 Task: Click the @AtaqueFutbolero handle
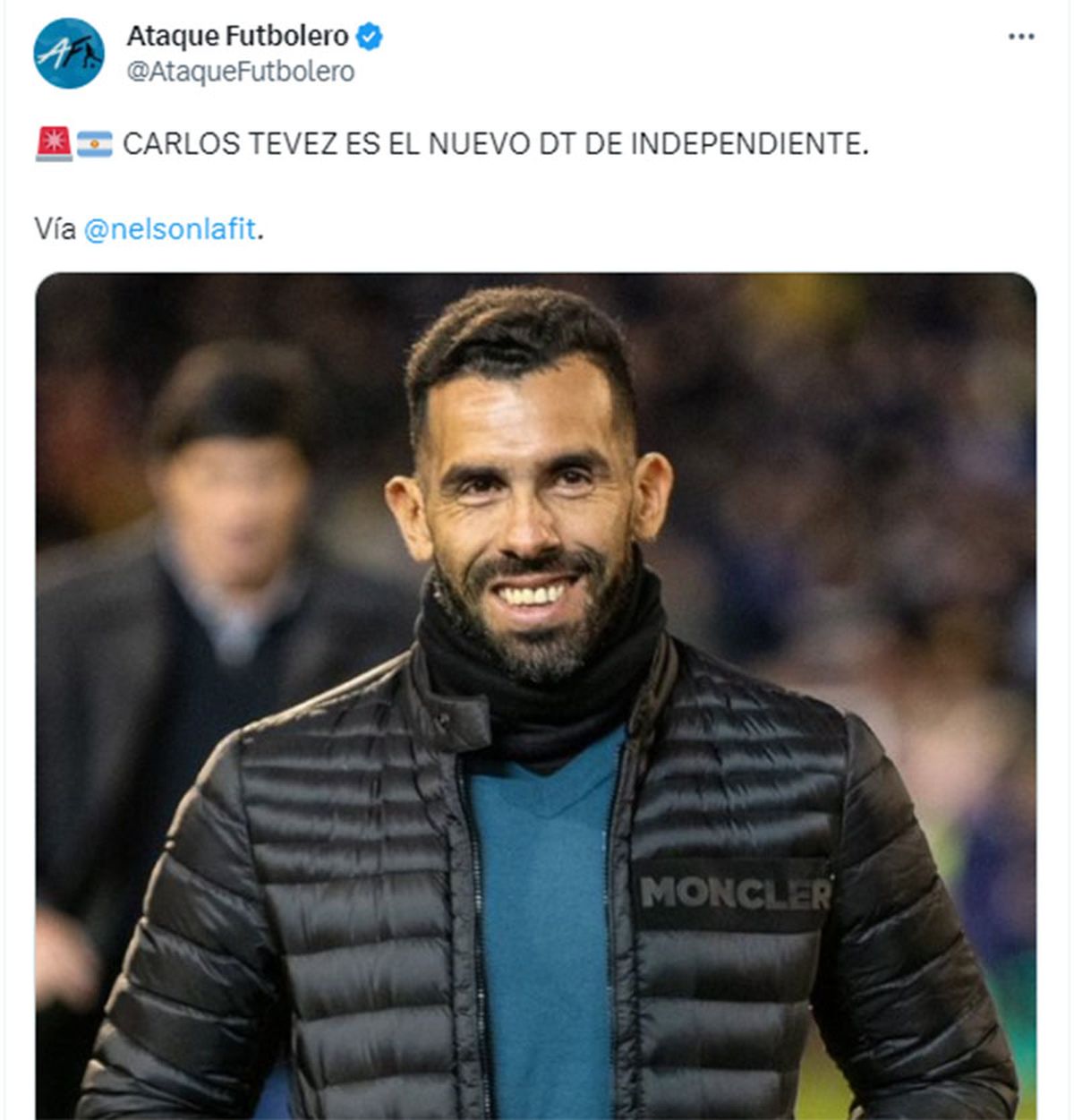[x=241, y=72]
